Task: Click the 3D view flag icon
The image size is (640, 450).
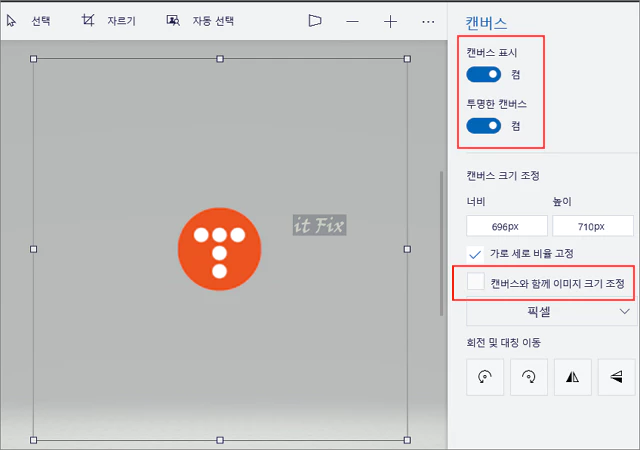Action: coord(315,21)
